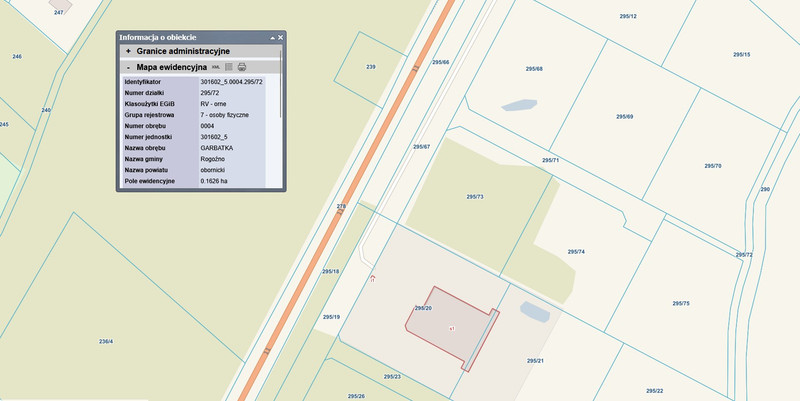Select parcel 295/69 on the map
Image resolution: width=800 pixels, height=401 pixels.
(x=625, y=117)
